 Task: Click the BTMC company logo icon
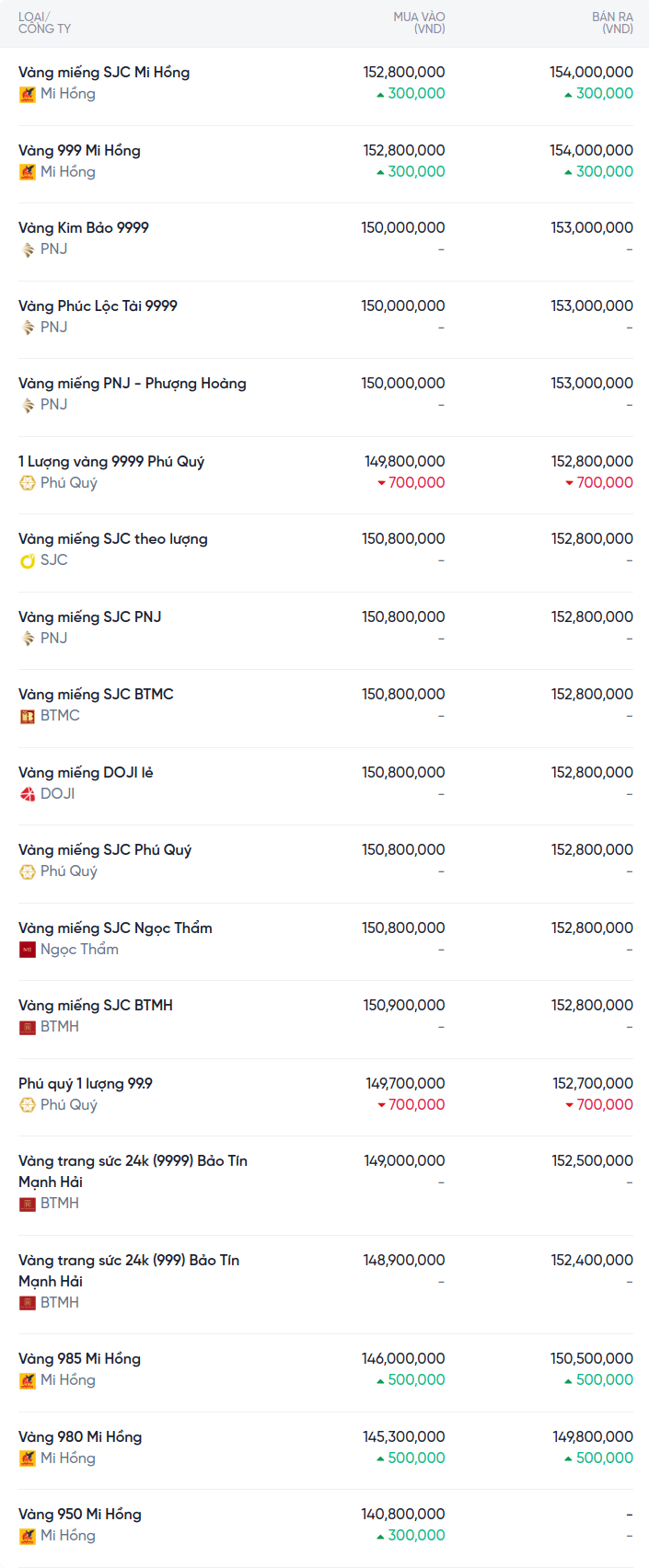coord(28,716)
